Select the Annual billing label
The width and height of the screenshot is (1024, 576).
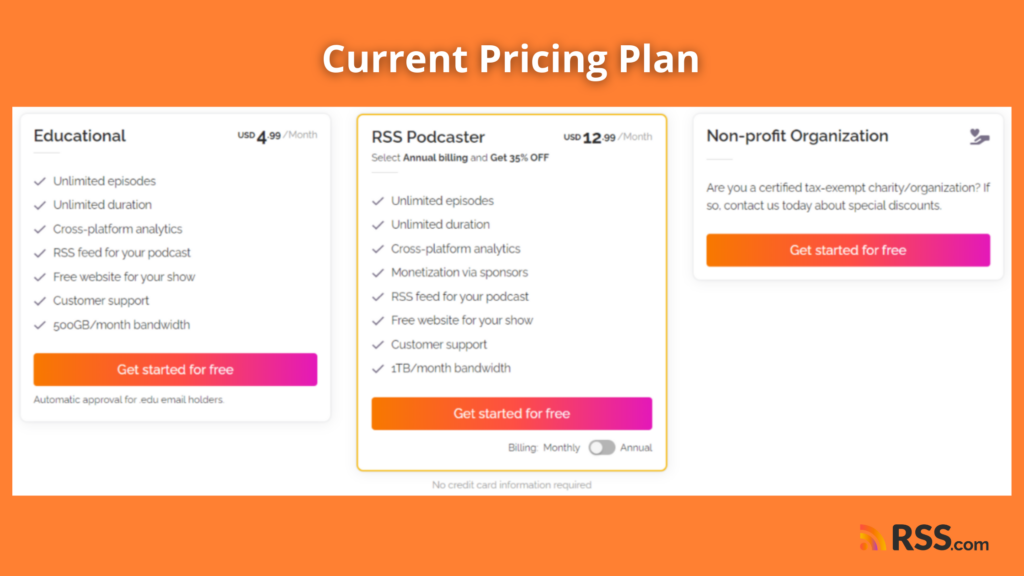[x=636, y=447]
